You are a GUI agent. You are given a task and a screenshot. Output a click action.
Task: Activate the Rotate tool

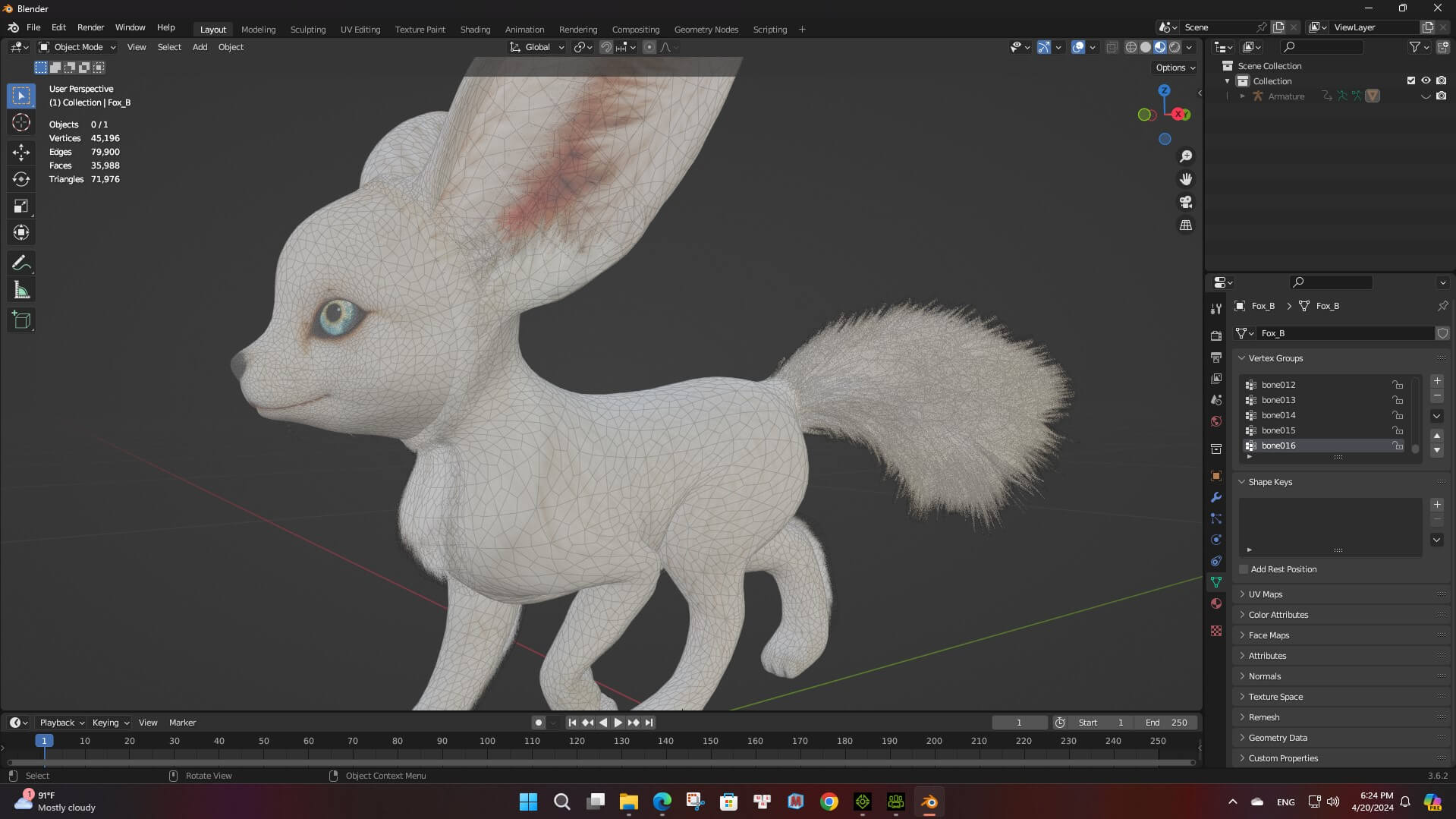(x=21, y=179)
